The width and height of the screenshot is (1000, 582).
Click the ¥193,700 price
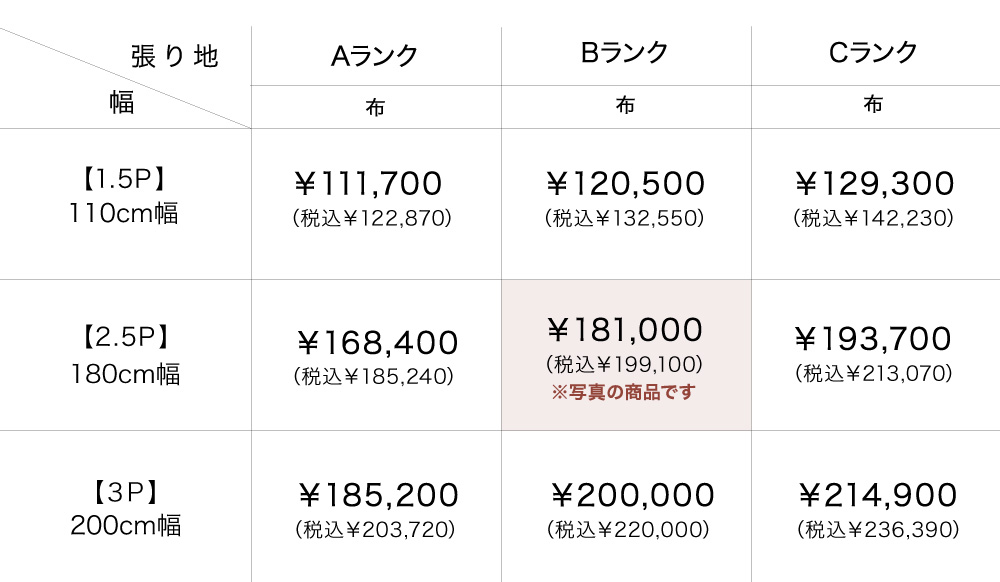pos(874,340)
